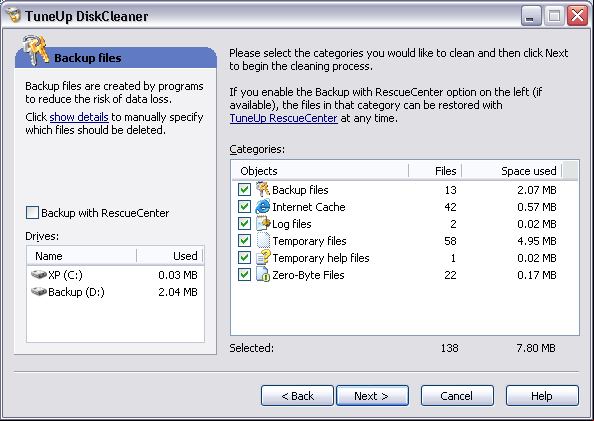Uncheck the Zero-Byte Files category

pyautogui.click(x=244, y=275)
